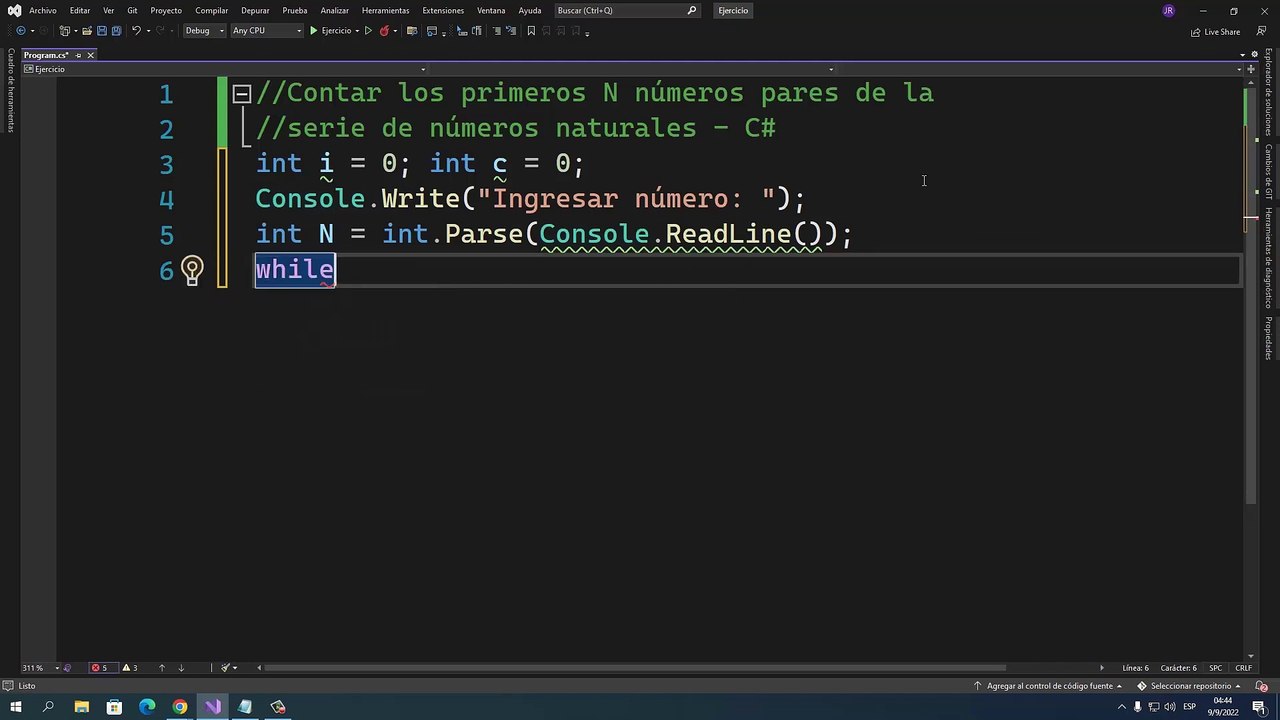This screenshot has height=720, width=1280.
Task: Click the Línea: 6 position indicator
Action: click(1135, 668)
